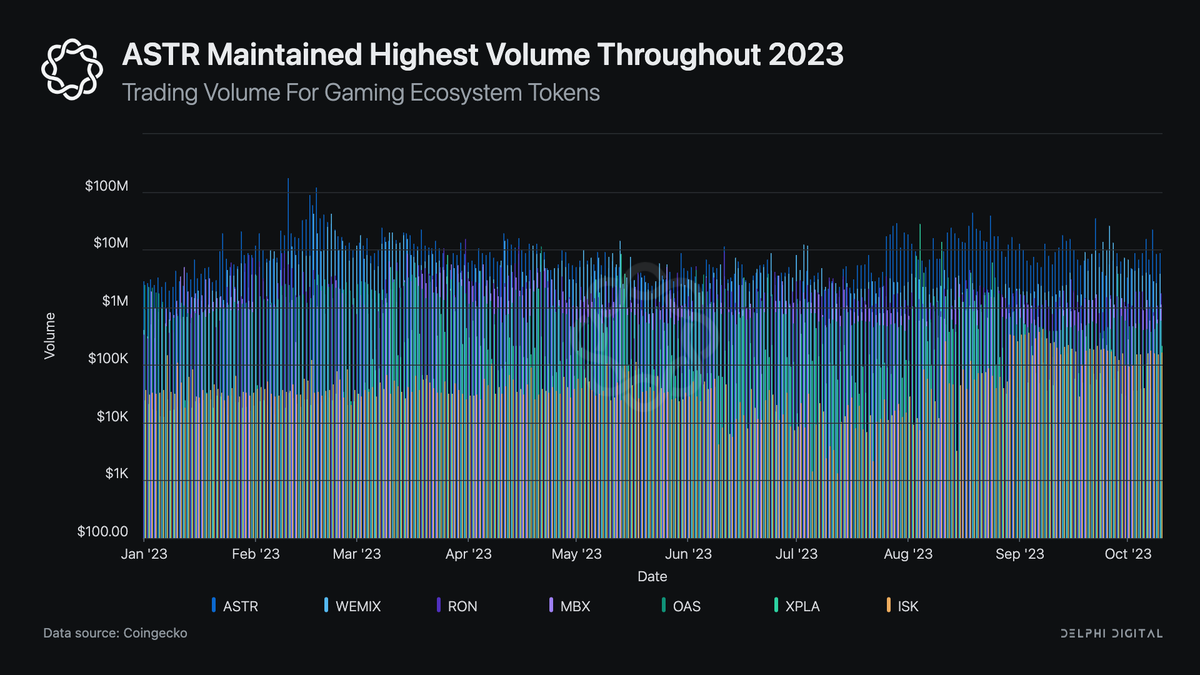1200x675 pixels.
Task: Click the ISK orange legend color marker
Action: [888, 606]
